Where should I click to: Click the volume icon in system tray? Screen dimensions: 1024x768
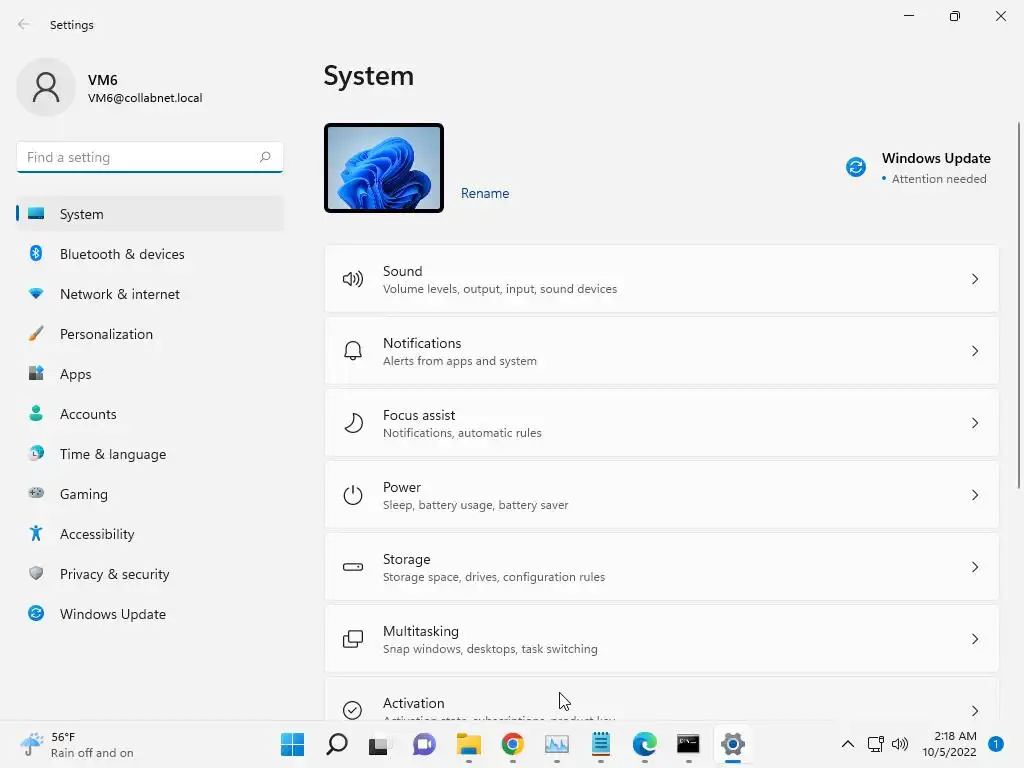point(900,744)
